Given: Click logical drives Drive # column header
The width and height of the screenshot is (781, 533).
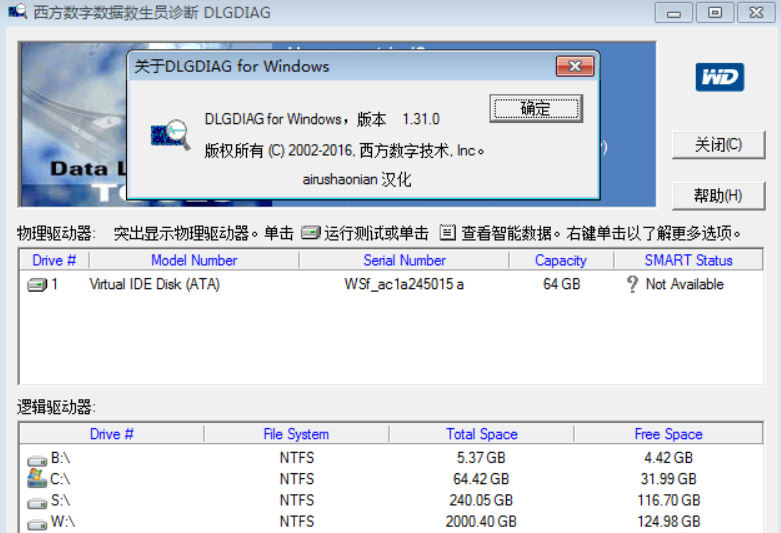Looking at the screenshot, I should 112,434.
